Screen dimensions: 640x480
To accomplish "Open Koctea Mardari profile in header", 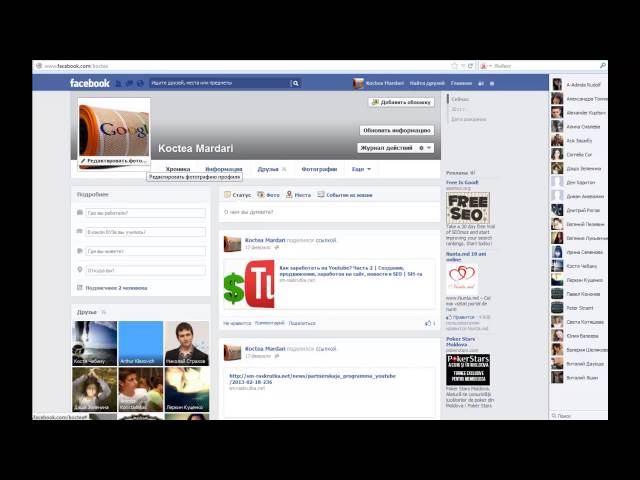I will [x=378, y=83].
